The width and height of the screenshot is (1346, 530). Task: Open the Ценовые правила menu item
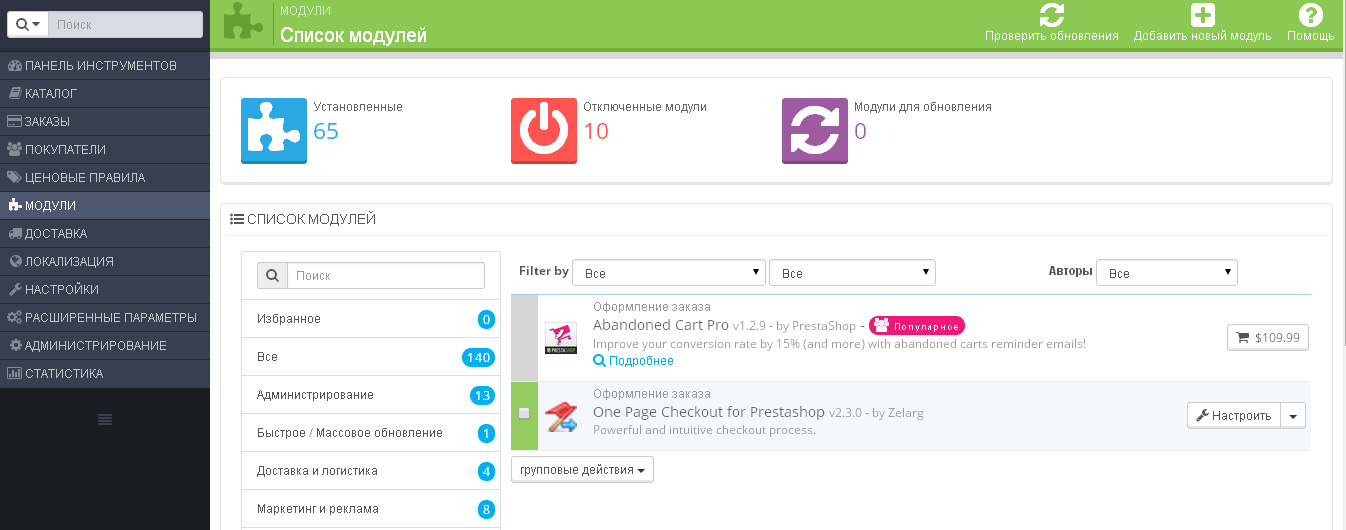(x=105, y=178)
